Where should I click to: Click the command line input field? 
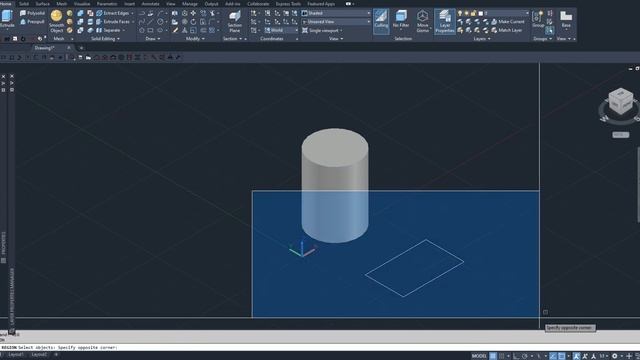tap(320, 347)
